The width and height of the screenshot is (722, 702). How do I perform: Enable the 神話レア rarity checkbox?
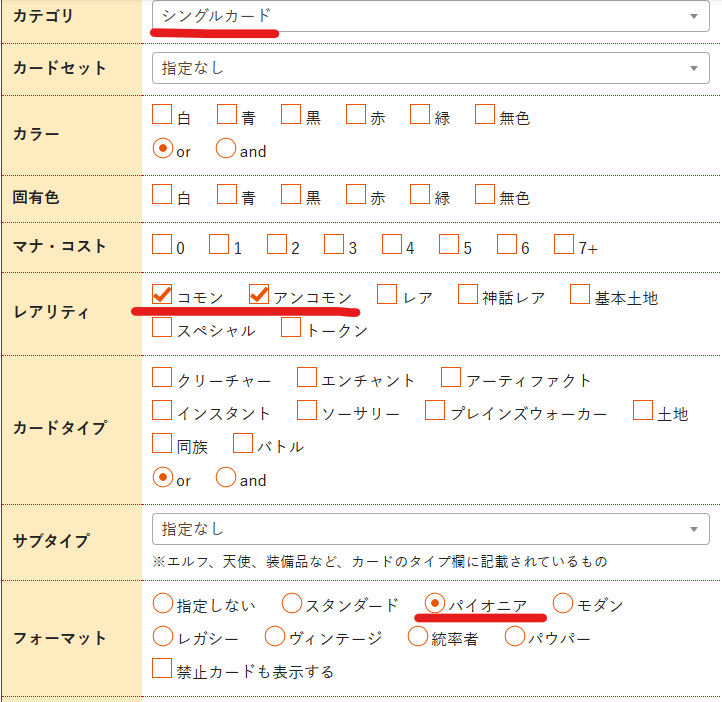(468, 295)
